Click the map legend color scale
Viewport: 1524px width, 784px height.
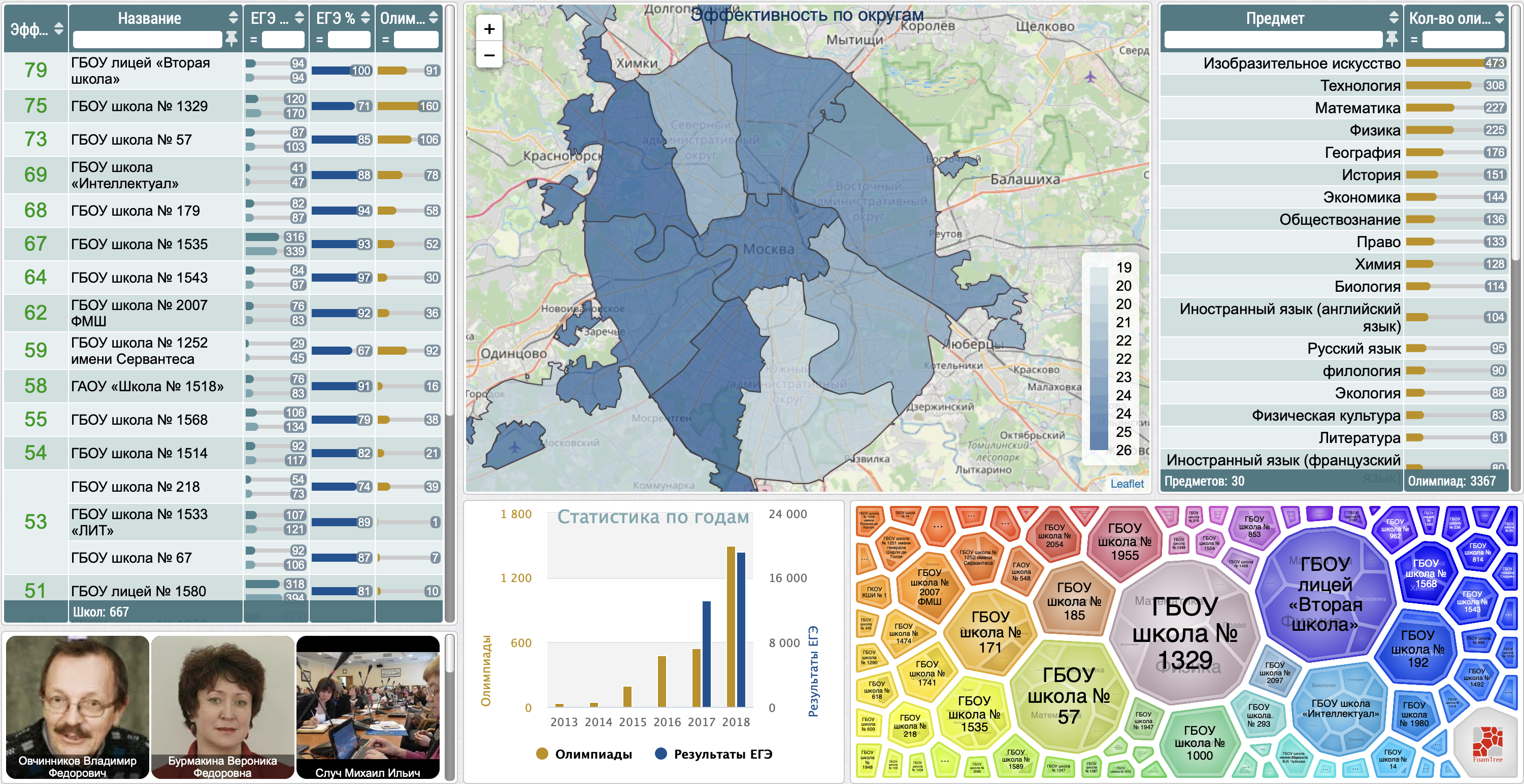click(x=1099, y=359)
